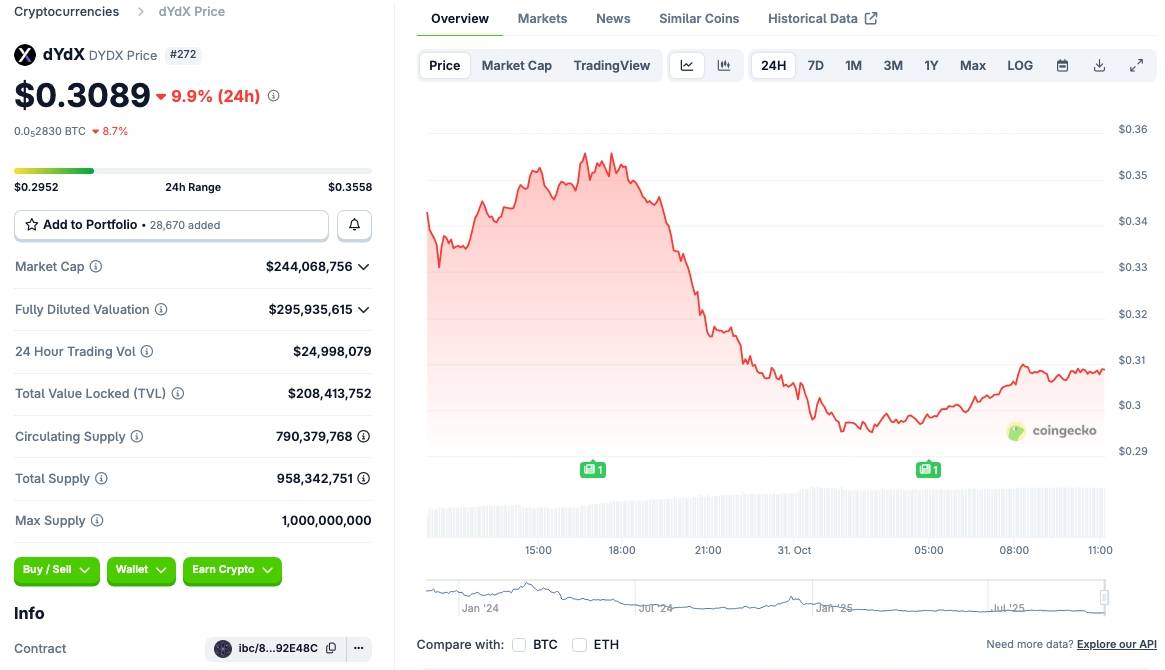Expand Market Cap details chevron
The width and height of the screenshot is (1165, 670).
[x=364, y=267]
